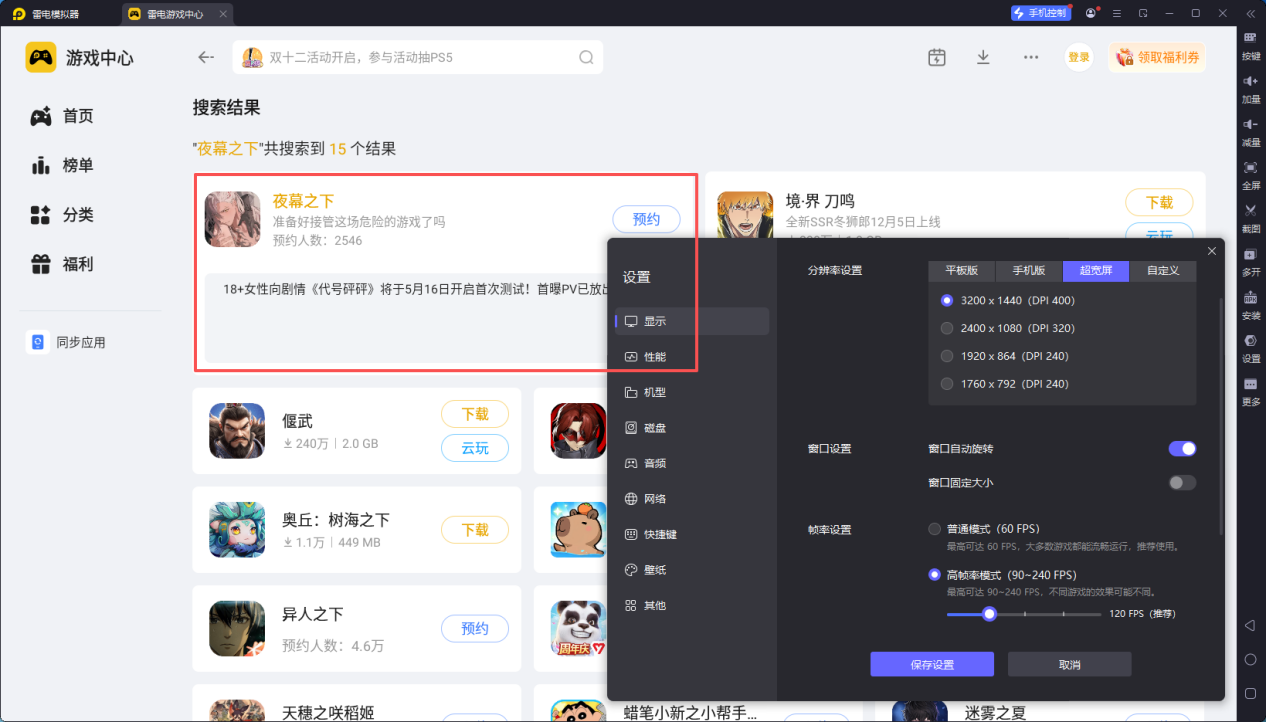
Task: Select 显示 settings section
Action: pyautogui.click(x=692, y=321)
